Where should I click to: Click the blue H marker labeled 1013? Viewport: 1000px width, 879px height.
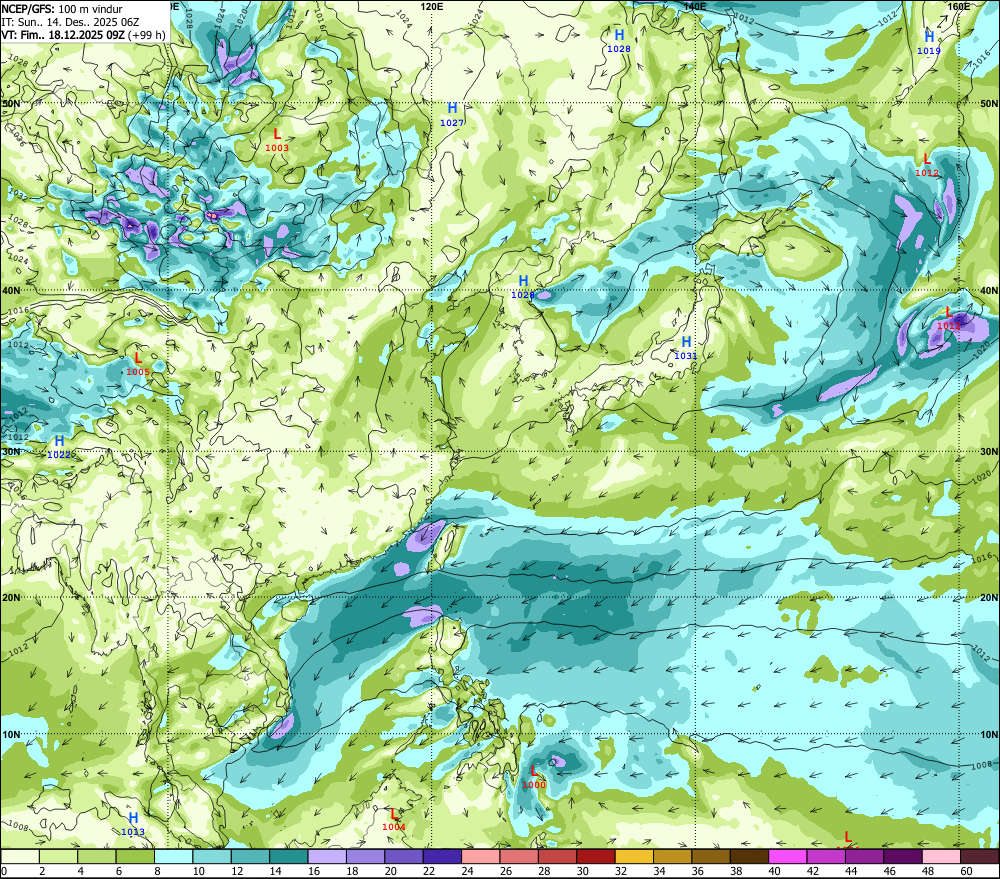(x=133, y=818)
